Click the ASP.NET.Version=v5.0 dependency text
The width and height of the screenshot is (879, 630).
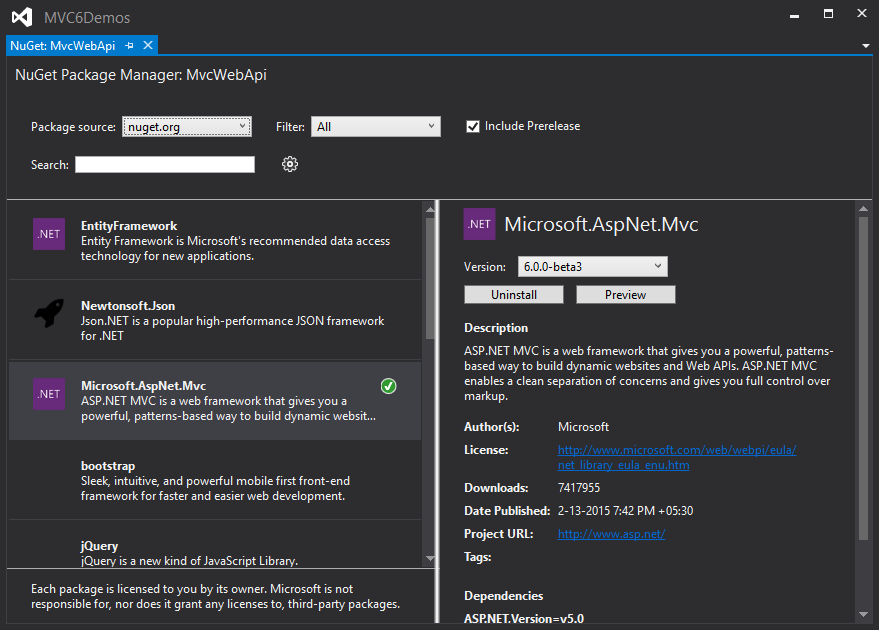click(x=524, y=619)
